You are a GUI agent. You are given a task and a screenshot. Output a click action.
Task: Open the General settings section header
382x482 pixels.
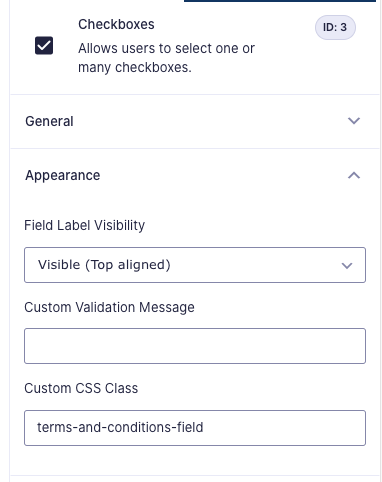195,121
